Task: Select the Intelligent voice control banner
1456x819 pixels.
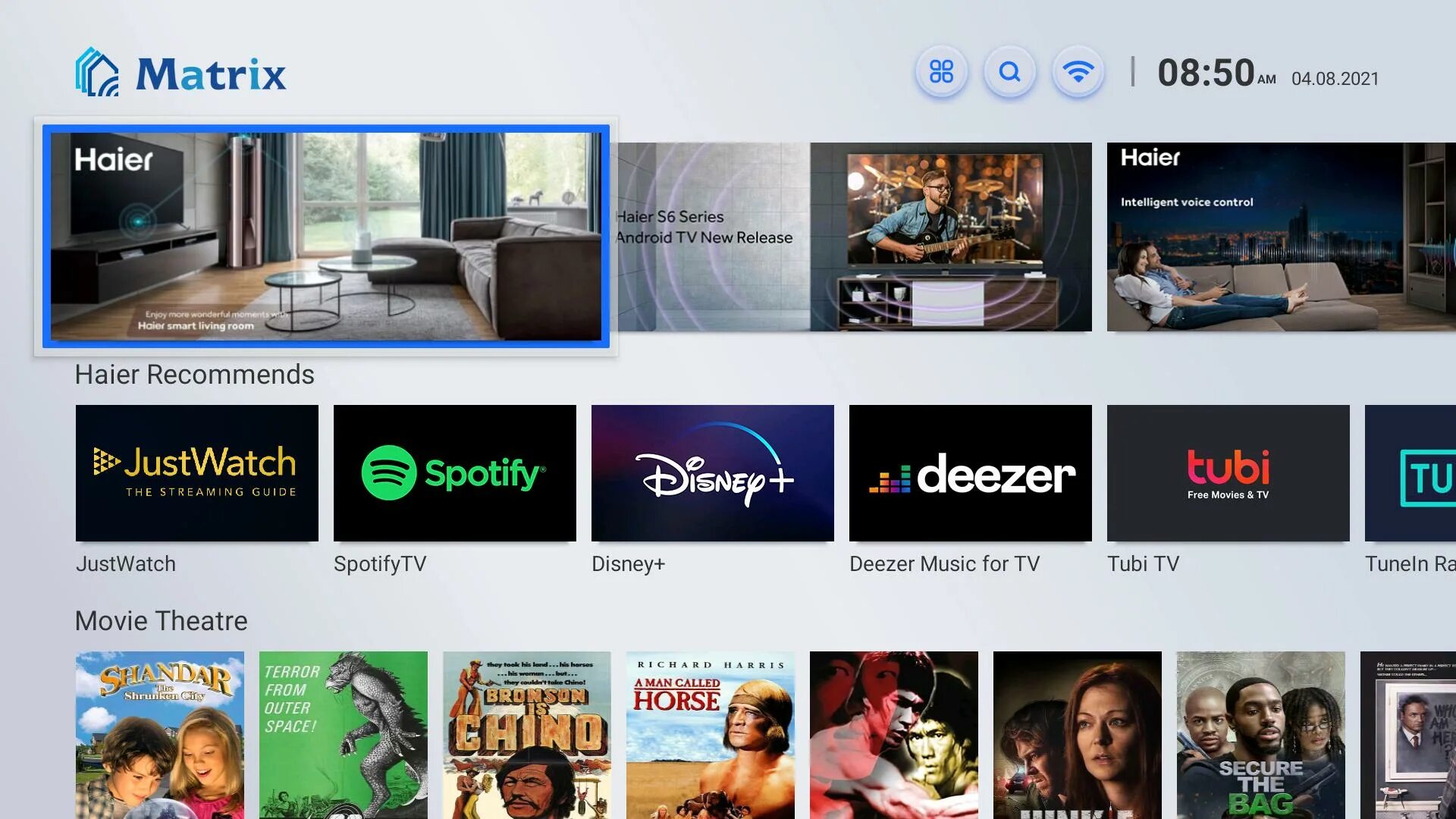Action: point(1282,237)
